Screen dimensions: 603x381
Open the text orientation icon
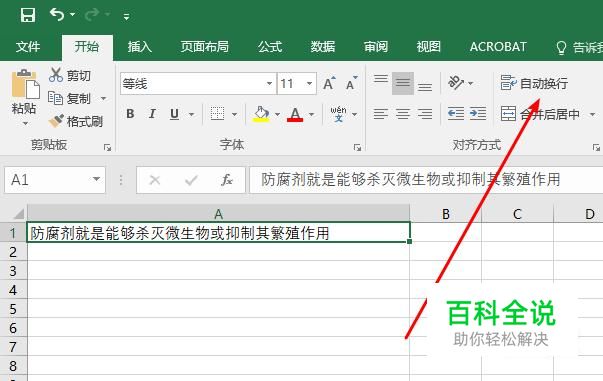click(x=456, y=82)
